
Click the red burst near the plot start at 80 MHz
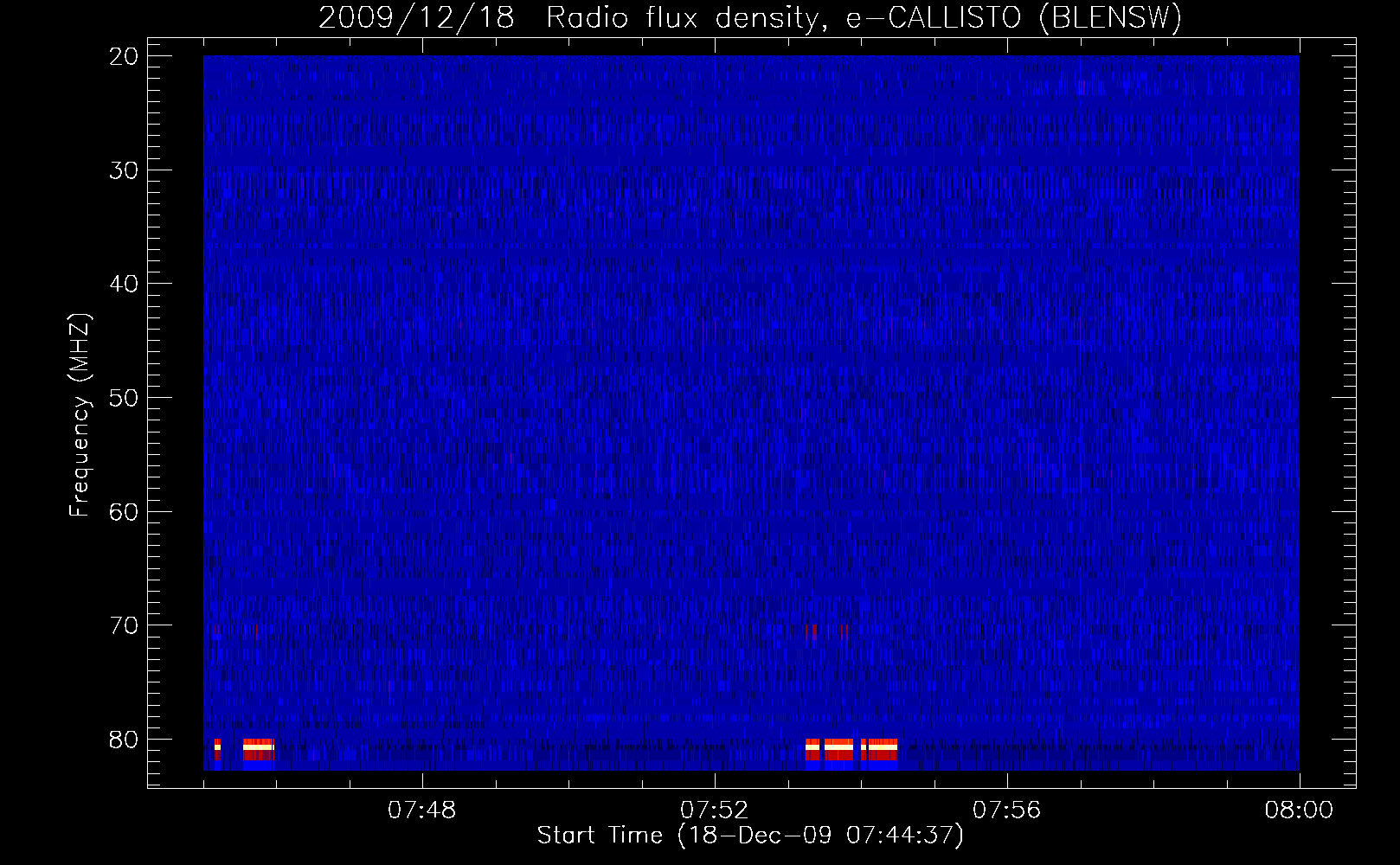click(x=258, y=749)
